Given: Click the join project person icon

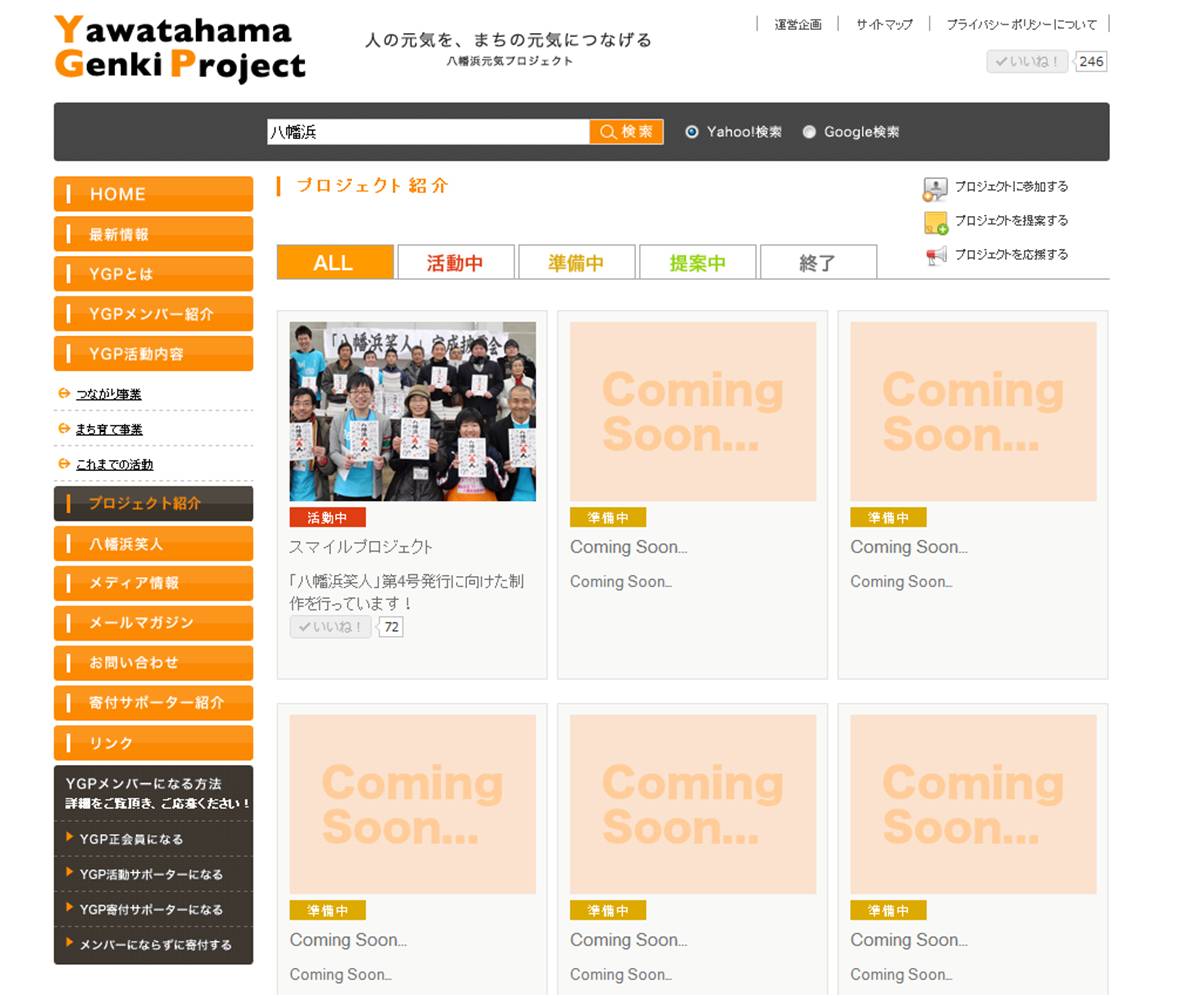Looking at the screenshot, I should point(934,188).
